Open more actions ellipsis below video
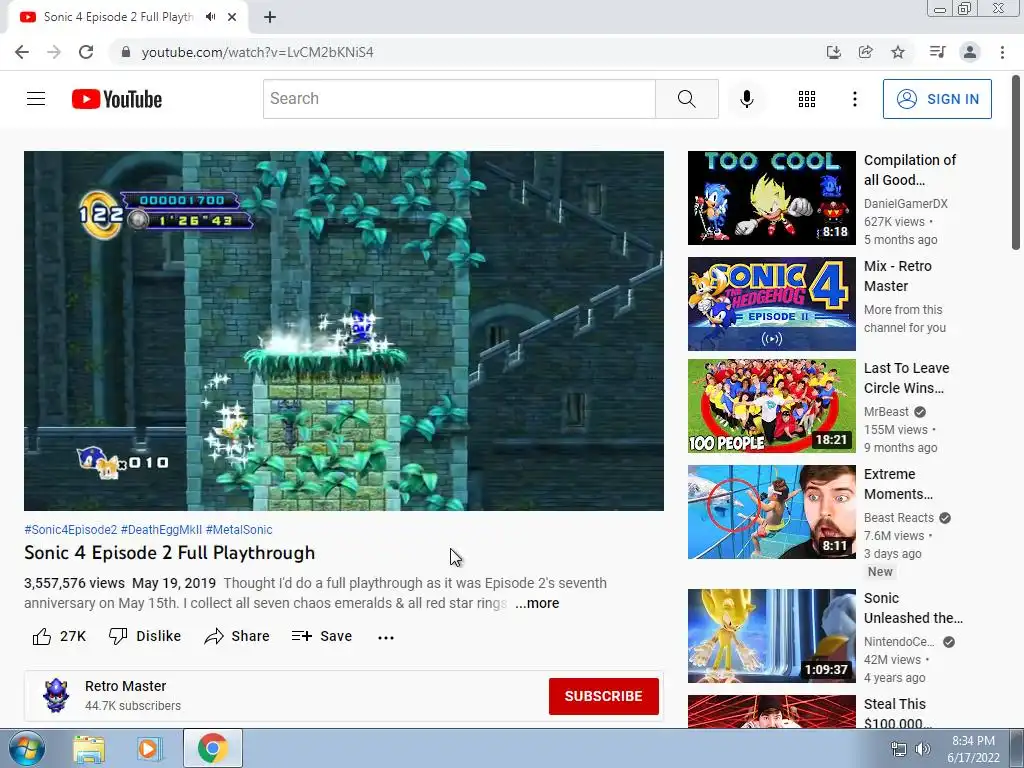The image size is (1024, 768). coord(386,637)
